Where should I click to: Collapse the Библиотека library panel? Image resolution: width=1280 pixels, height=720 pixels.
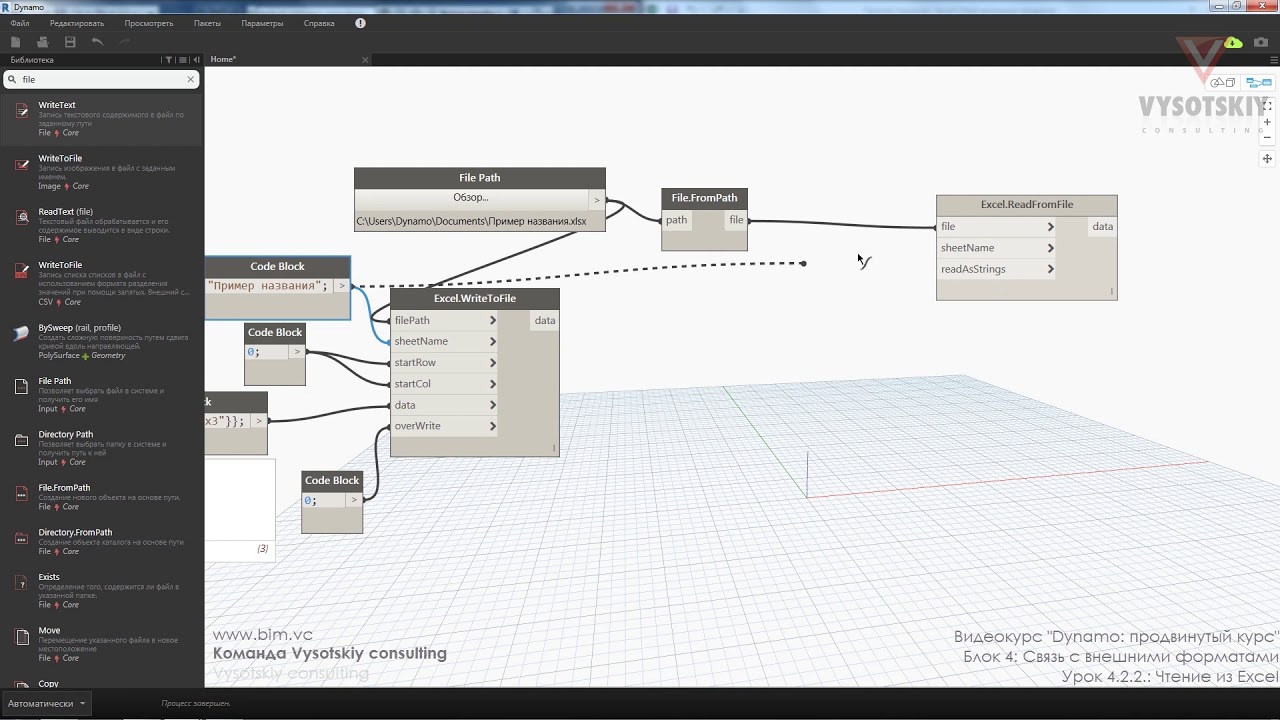pyautogui.click(x=194, y=60)
